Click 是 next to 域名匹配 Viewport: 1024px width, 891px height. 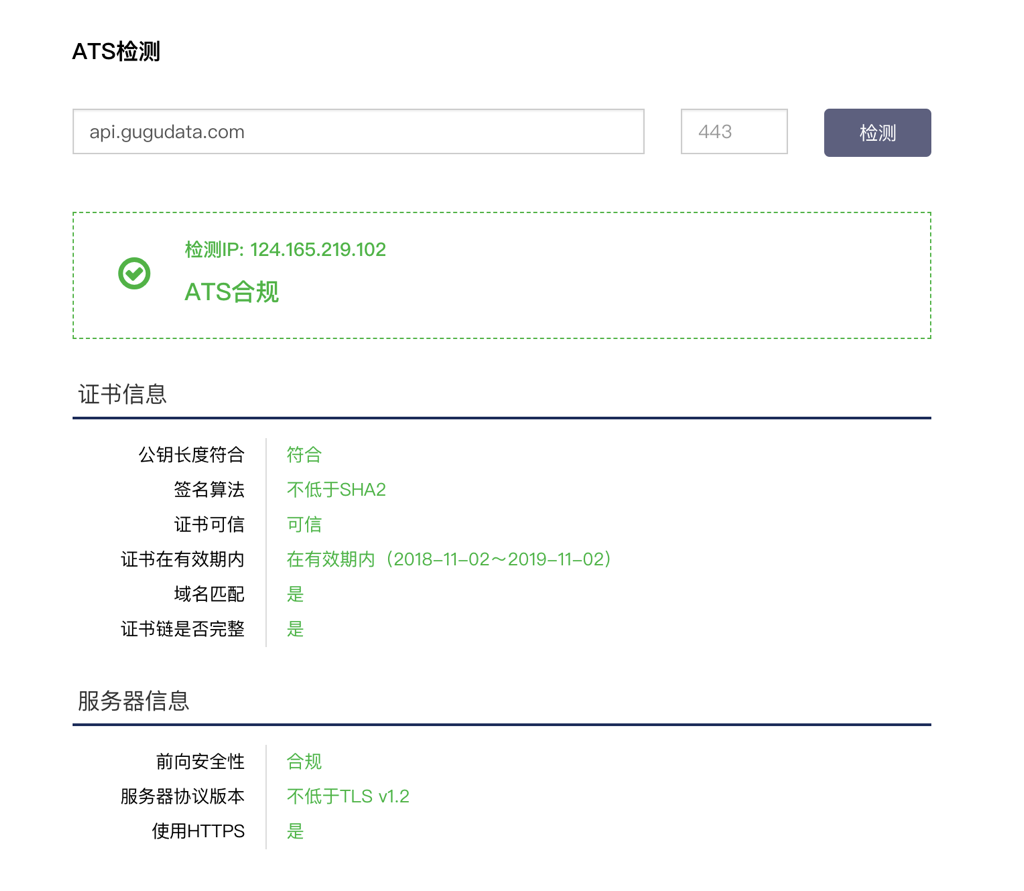(x=295, y=594)
